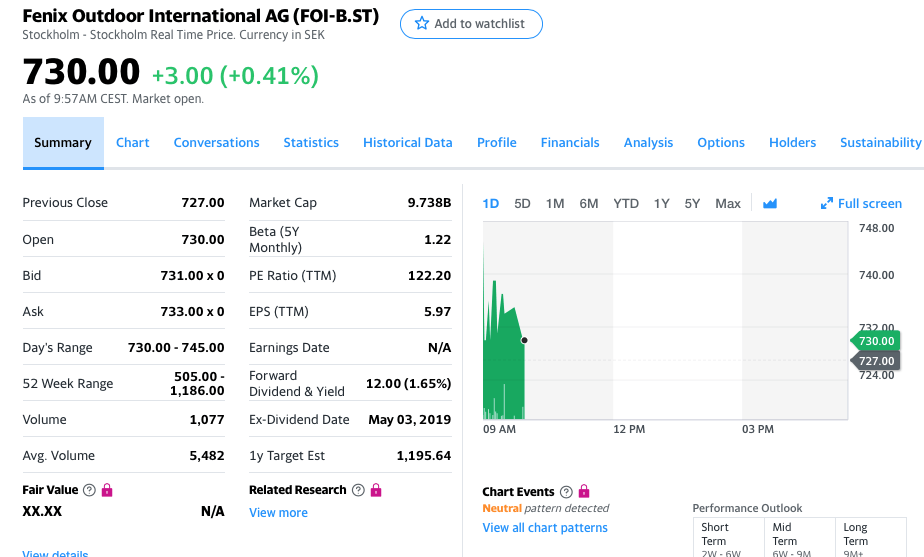Image resolution: width=924 pixels, height=557 pixels.
Task: Open the Financials tab
Action: (570, 143)
